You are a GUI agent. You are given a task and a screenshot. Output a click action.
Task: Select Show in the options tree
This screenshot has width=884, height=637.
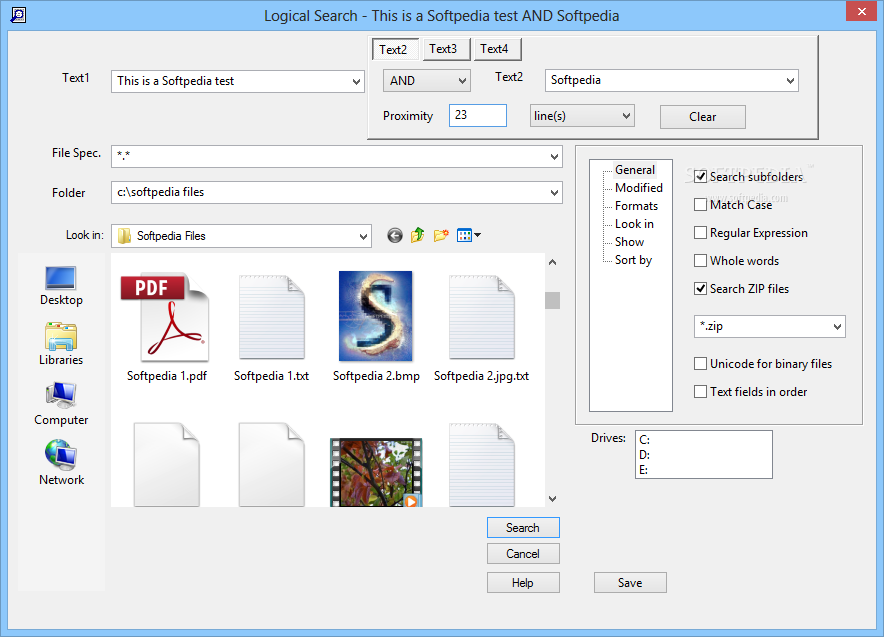pyautogui.click(x=629, y=242)
